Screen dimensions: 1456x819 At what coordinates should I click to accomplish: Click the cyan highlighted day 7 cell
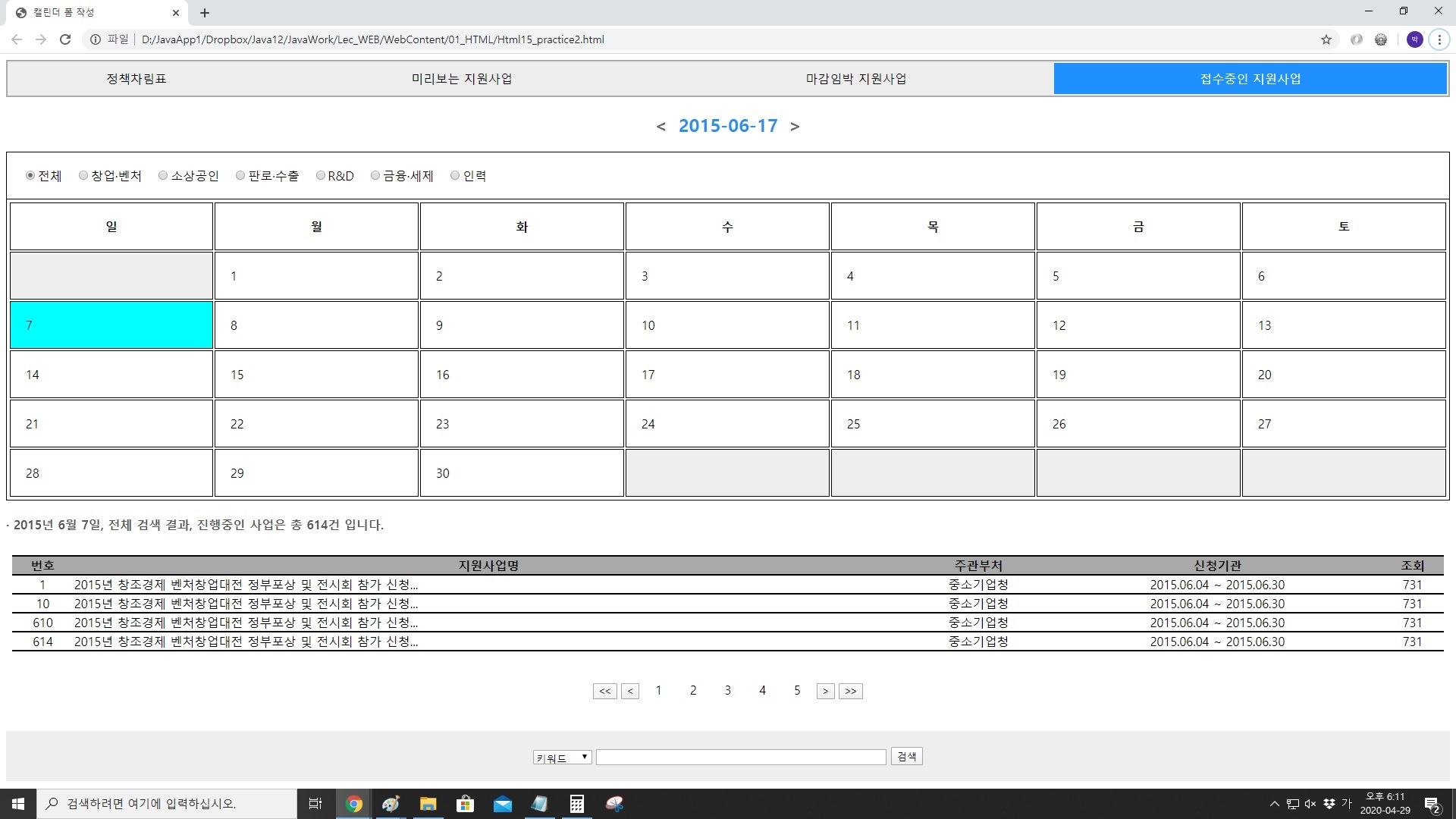tap(111, 325)
